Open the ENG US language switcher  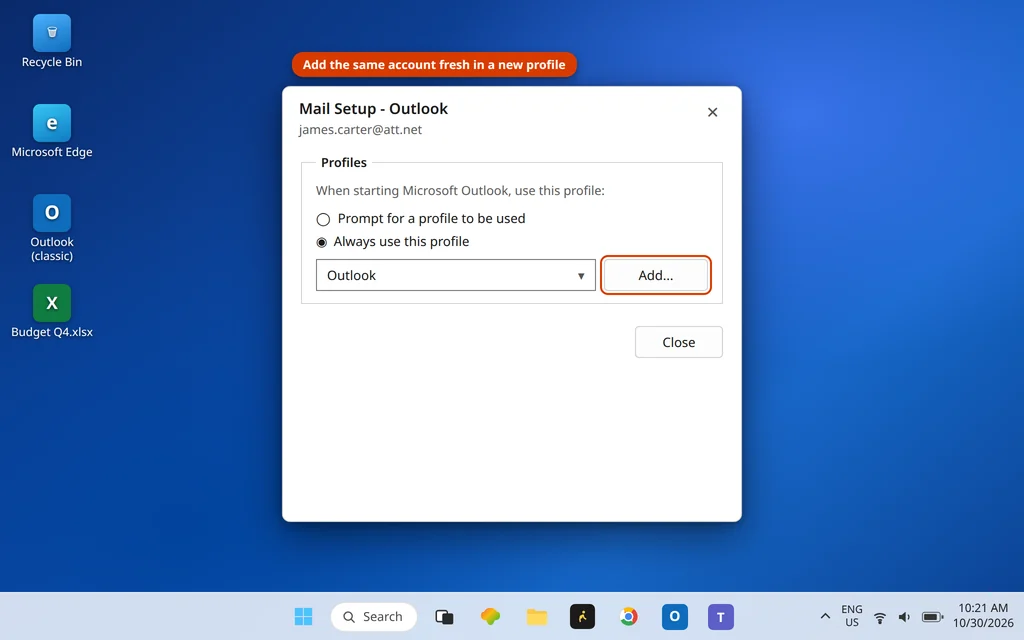852,616
